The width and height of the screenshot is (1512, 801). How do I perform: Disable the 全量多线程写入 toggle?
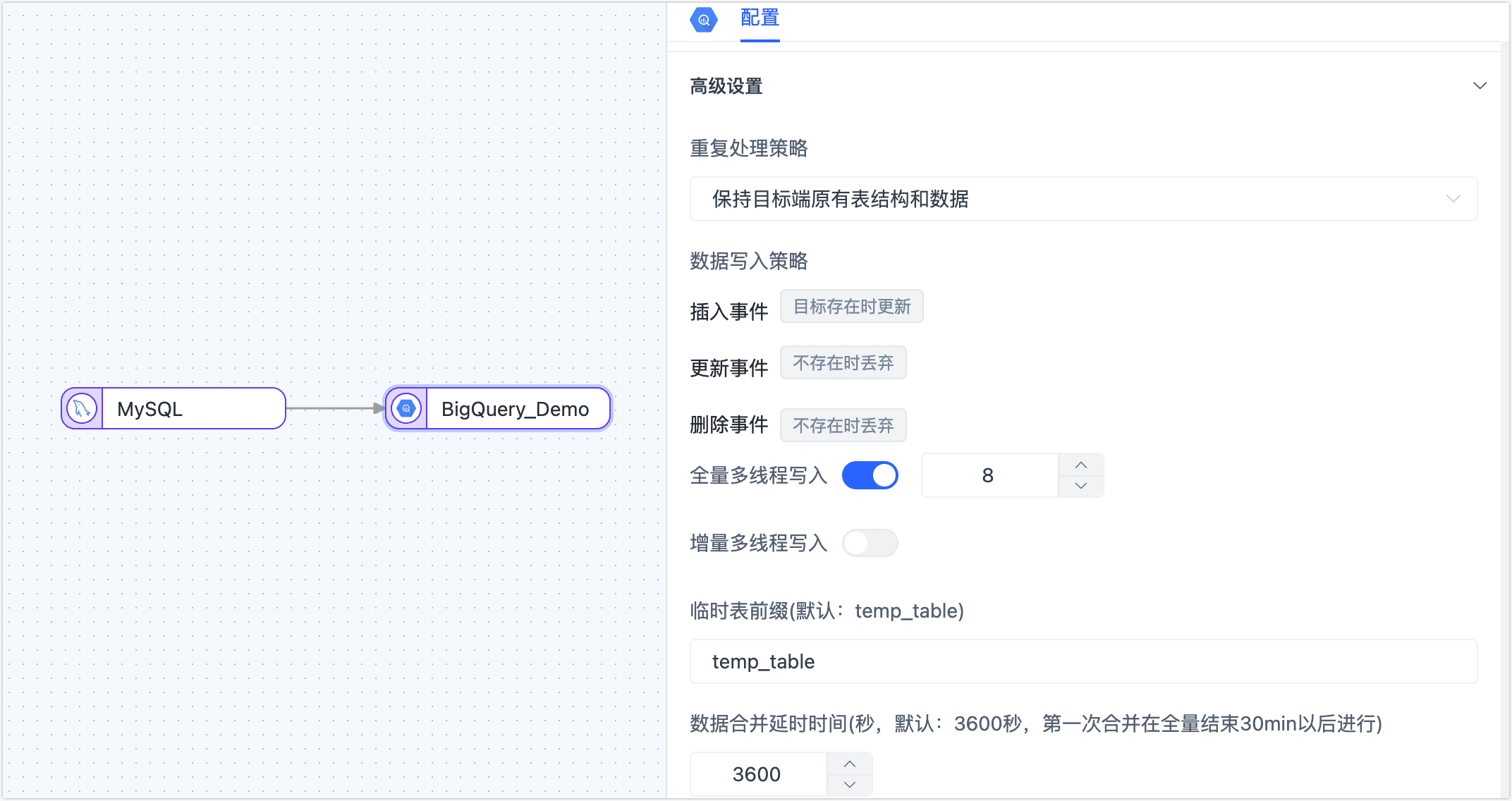870,475
